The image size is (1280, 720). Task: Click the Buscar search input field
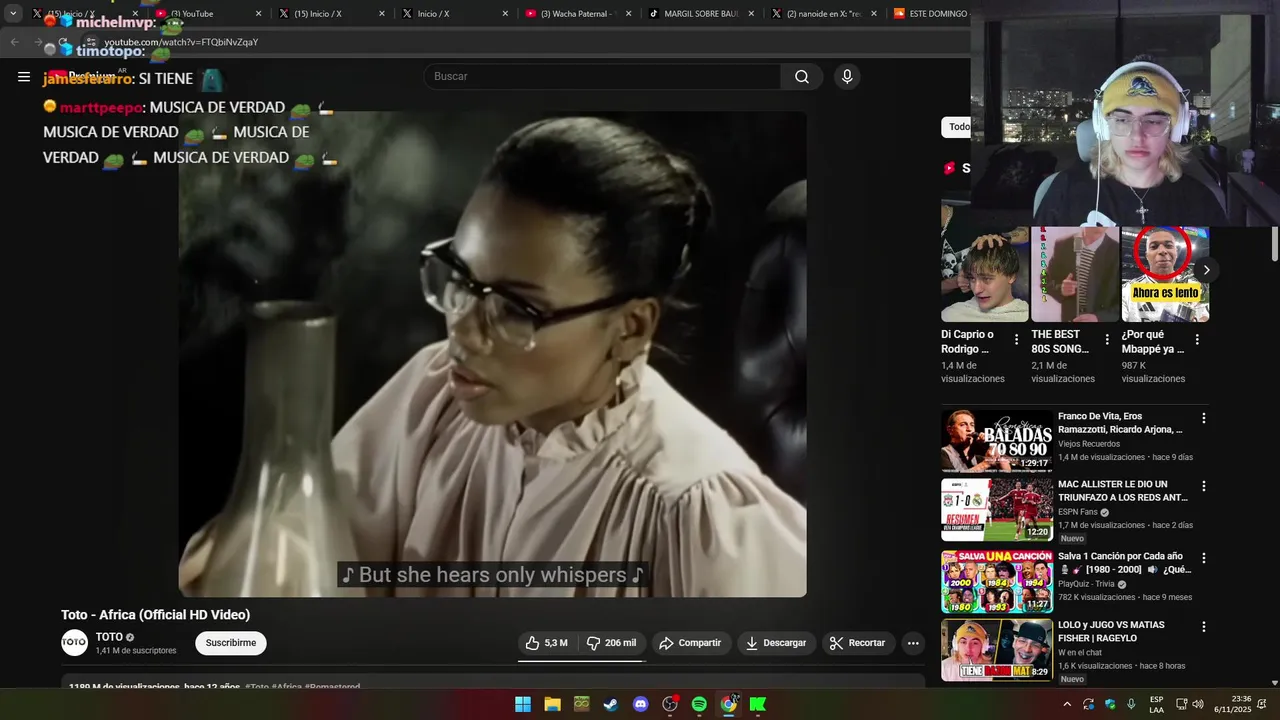[x=603, y=77]
